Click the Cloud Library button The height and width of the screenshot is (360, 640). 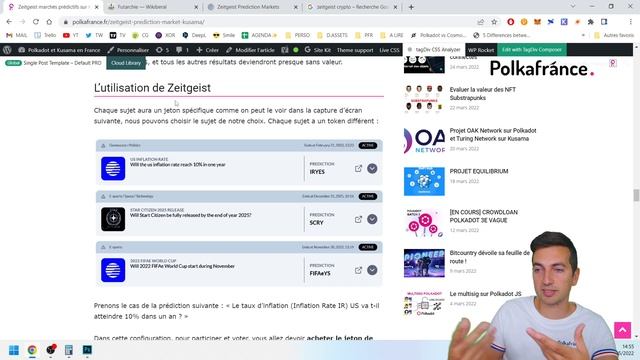(126, 63)
